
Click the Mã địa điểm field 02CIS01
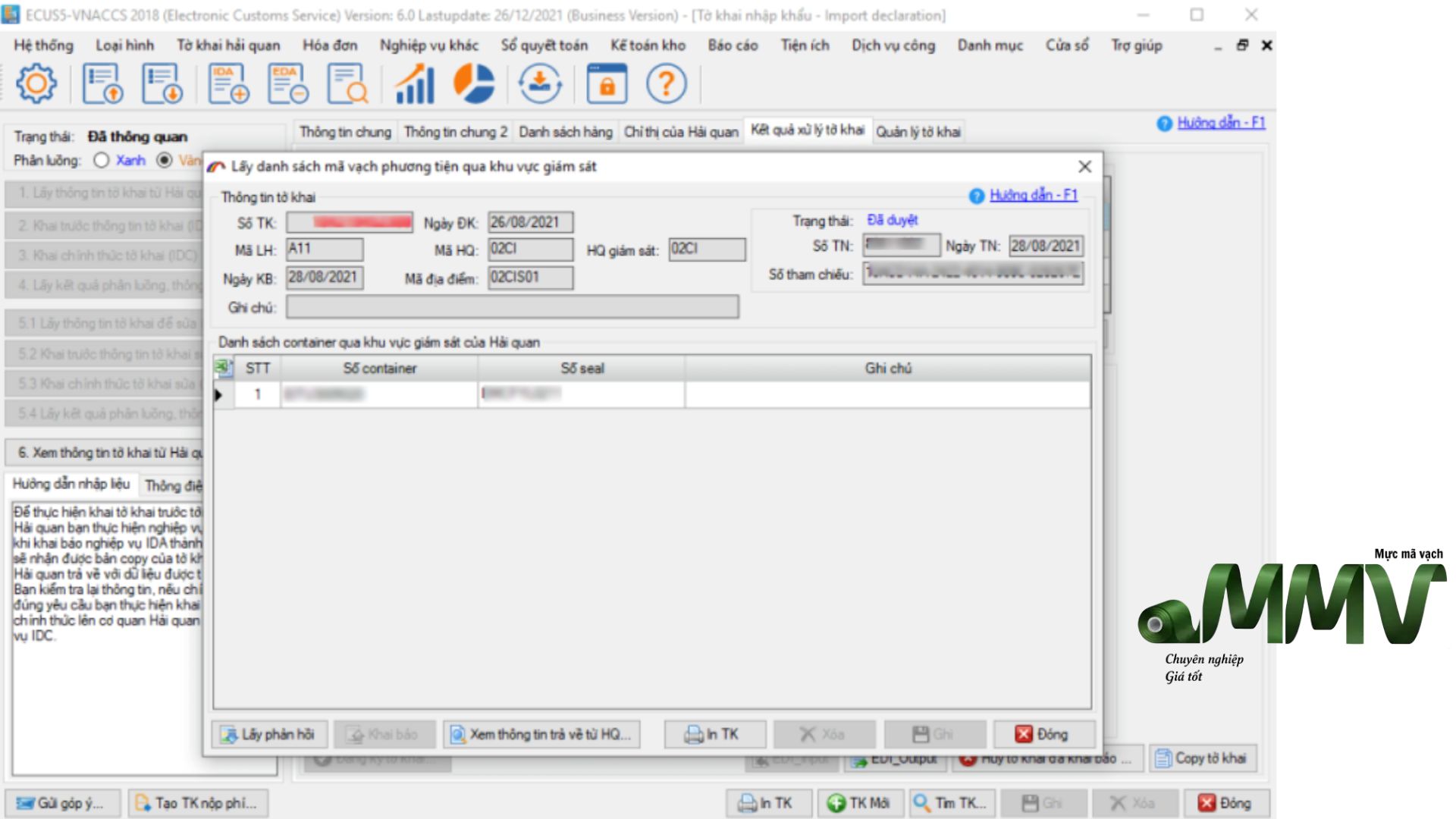coord(530,278)
